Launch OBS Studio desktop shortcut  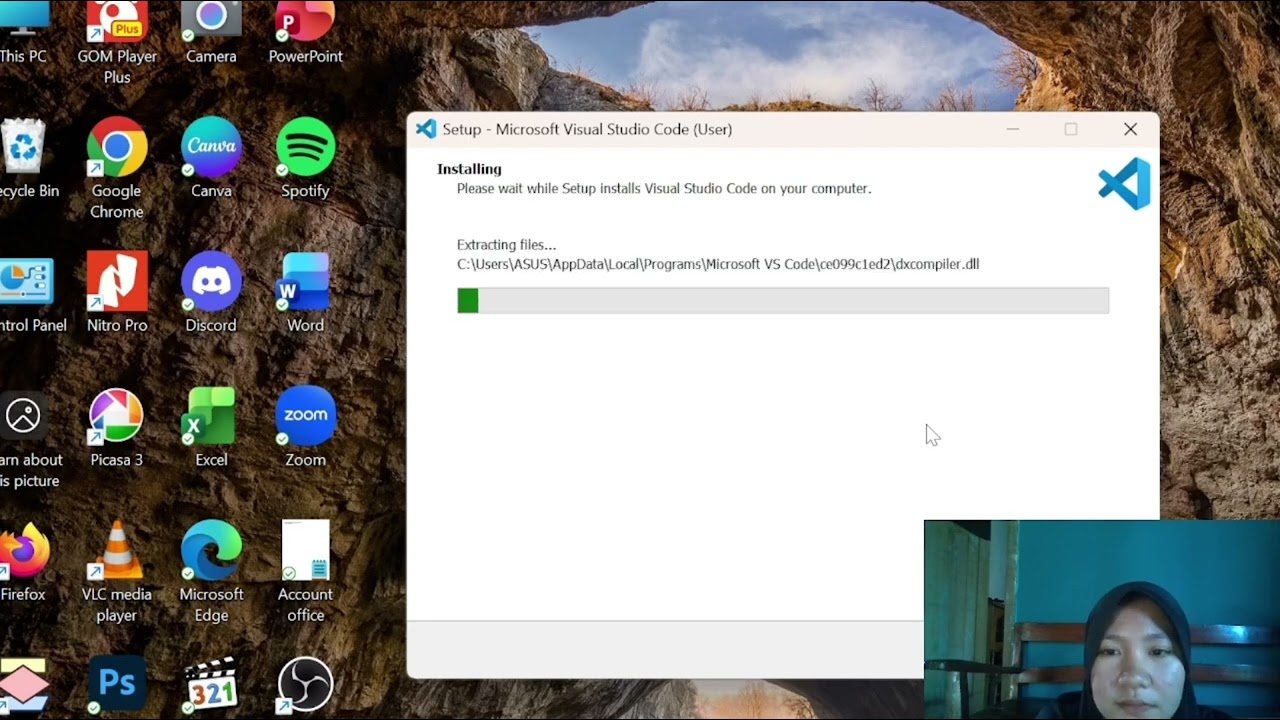pos(305,685)
